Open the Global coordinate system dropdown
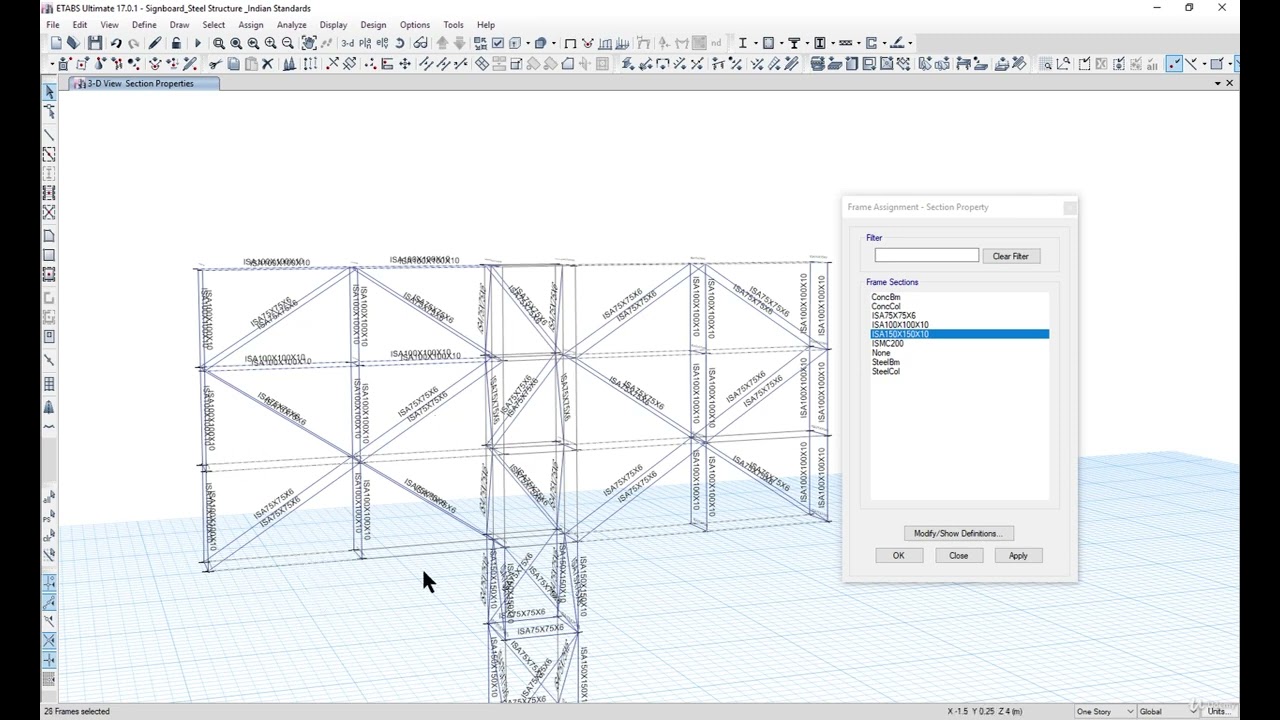Screen dimensions: 1280x720 coord(1170,711)
